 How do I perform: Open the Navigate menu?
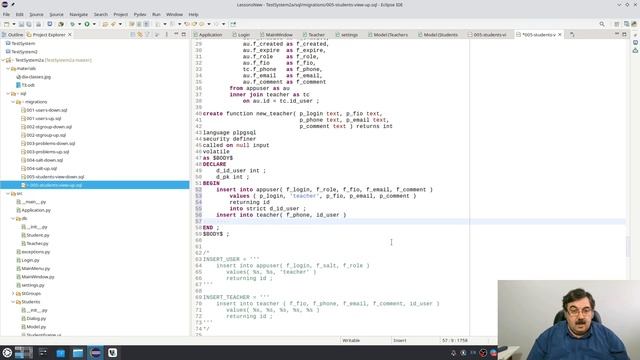[78, 14]
